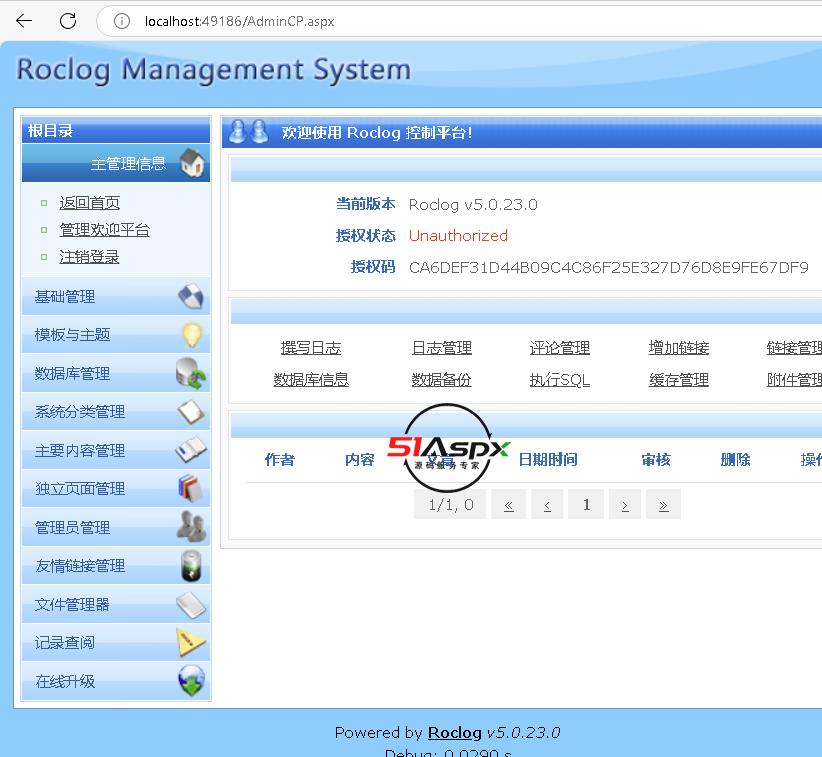Log out via 注销登录 link
The width and height of the screenshot is (822, 757).
[x=90, y=257]
